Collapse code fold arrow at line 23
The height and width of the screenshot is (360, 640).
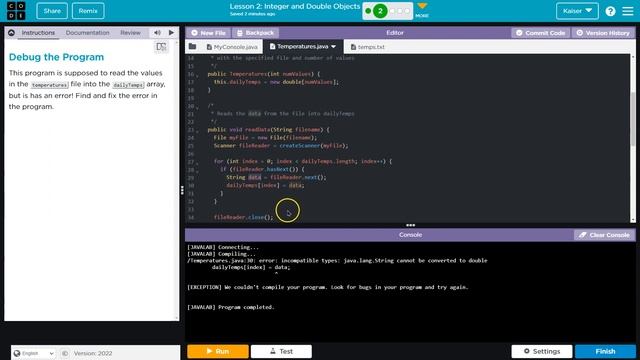point(197,131)
